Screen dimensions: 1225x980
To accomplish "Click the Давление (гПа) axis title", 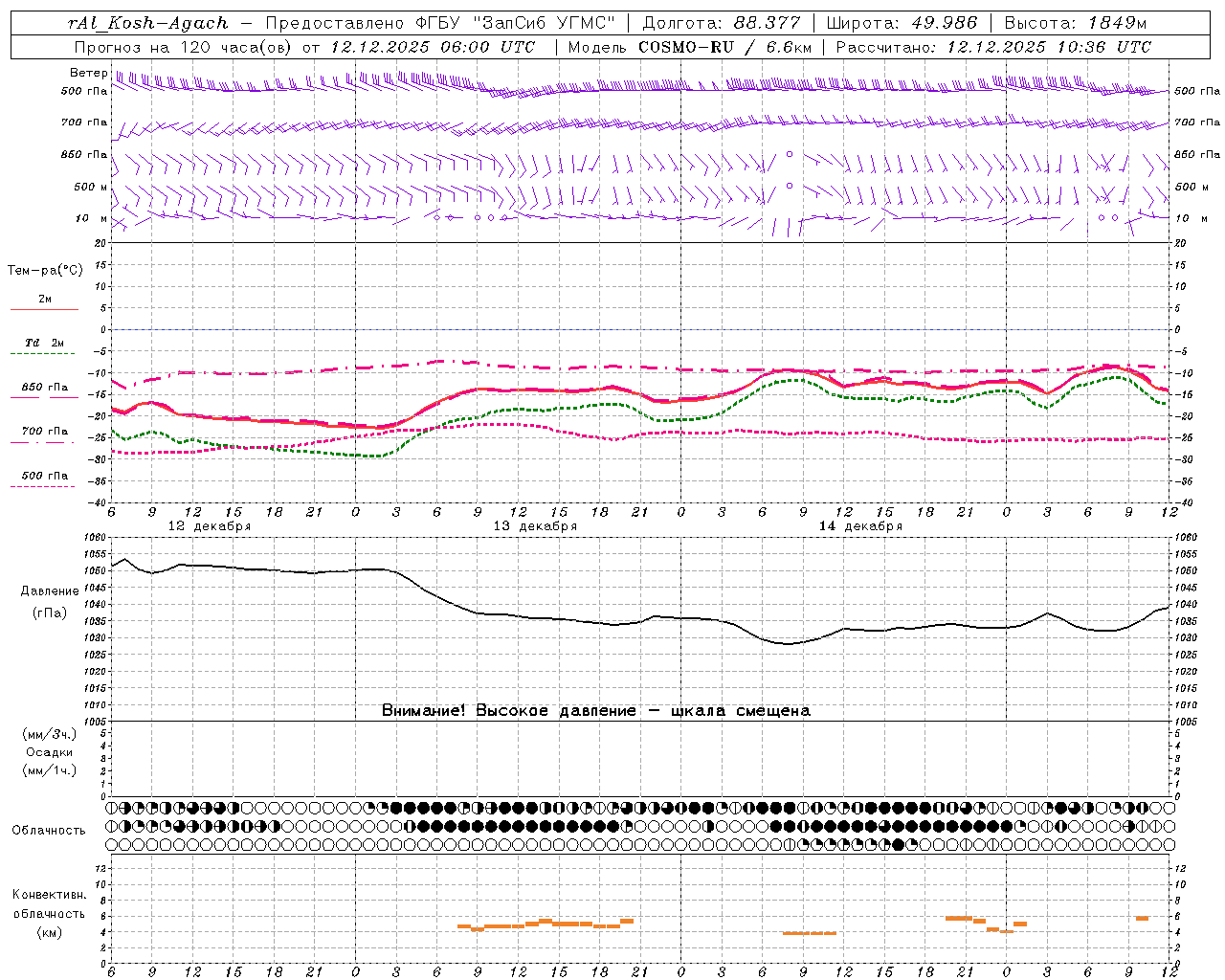I will pos(50,602).
